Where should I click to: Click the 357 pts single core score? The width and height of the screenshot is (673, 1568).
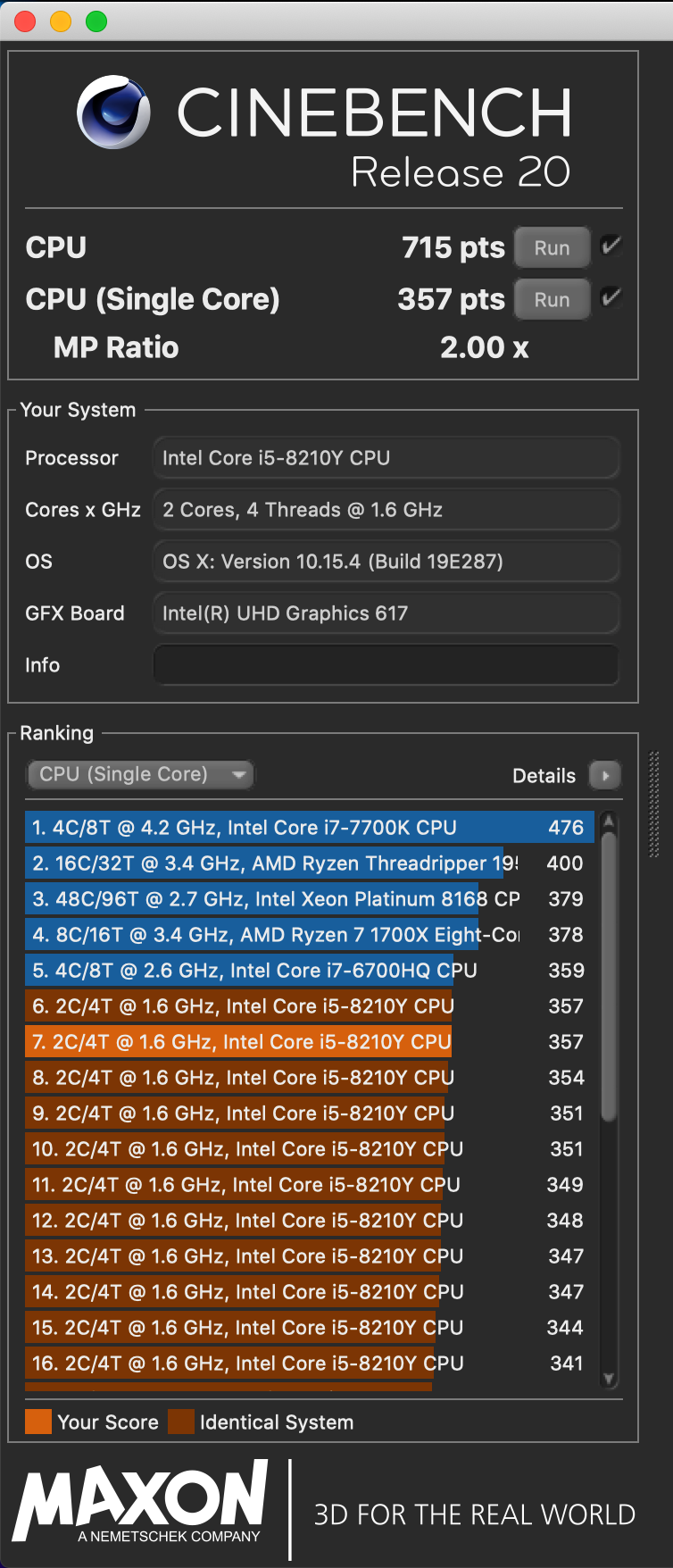[451, 299]
